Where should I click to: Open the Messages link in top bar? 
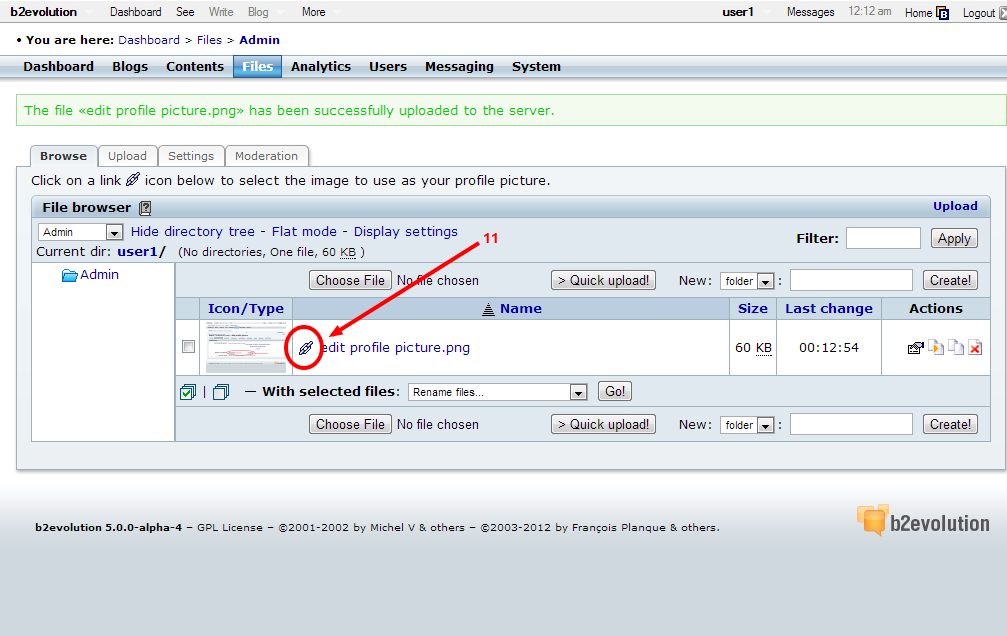pyautogui.click(x=810, y=12)
